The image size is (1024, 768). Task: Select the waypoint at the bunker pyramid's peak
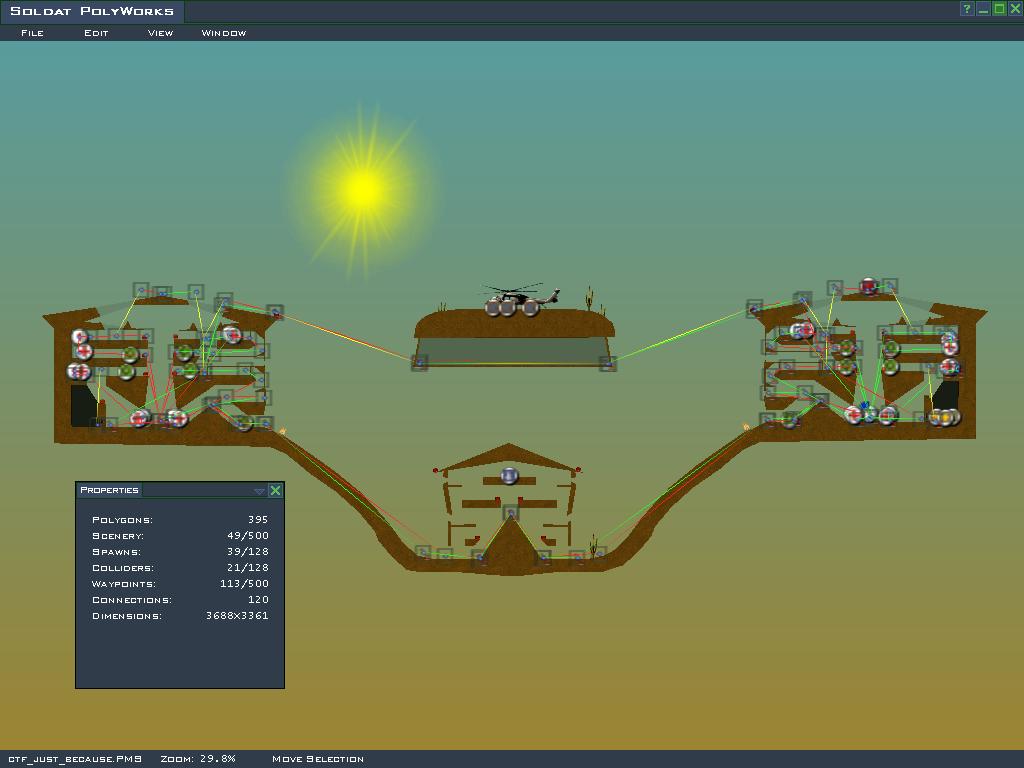click(x=511, y=513)
